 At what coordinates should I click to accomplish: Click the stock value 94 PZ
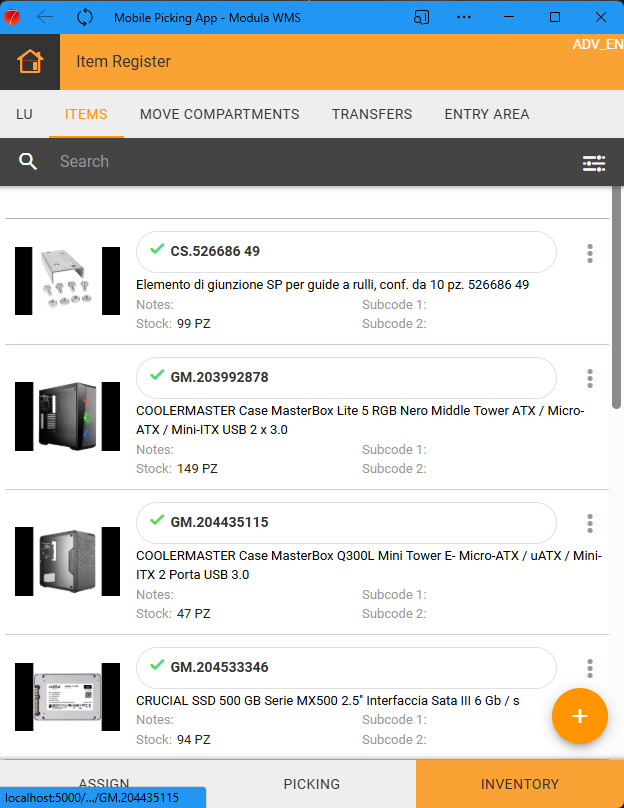[194, 739]
